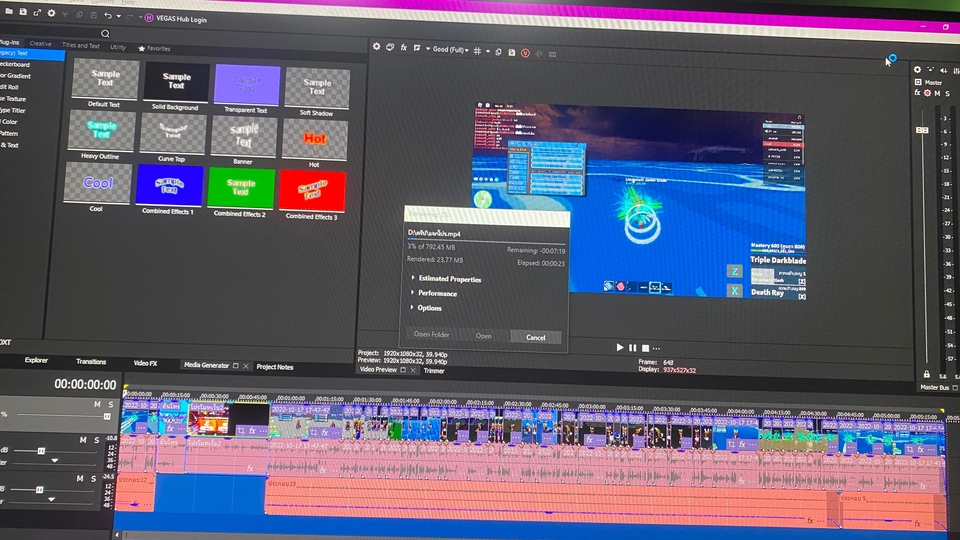Click the video output FX icon in preview toolbar
Viewport: 960px width, 540px height.
404,48
